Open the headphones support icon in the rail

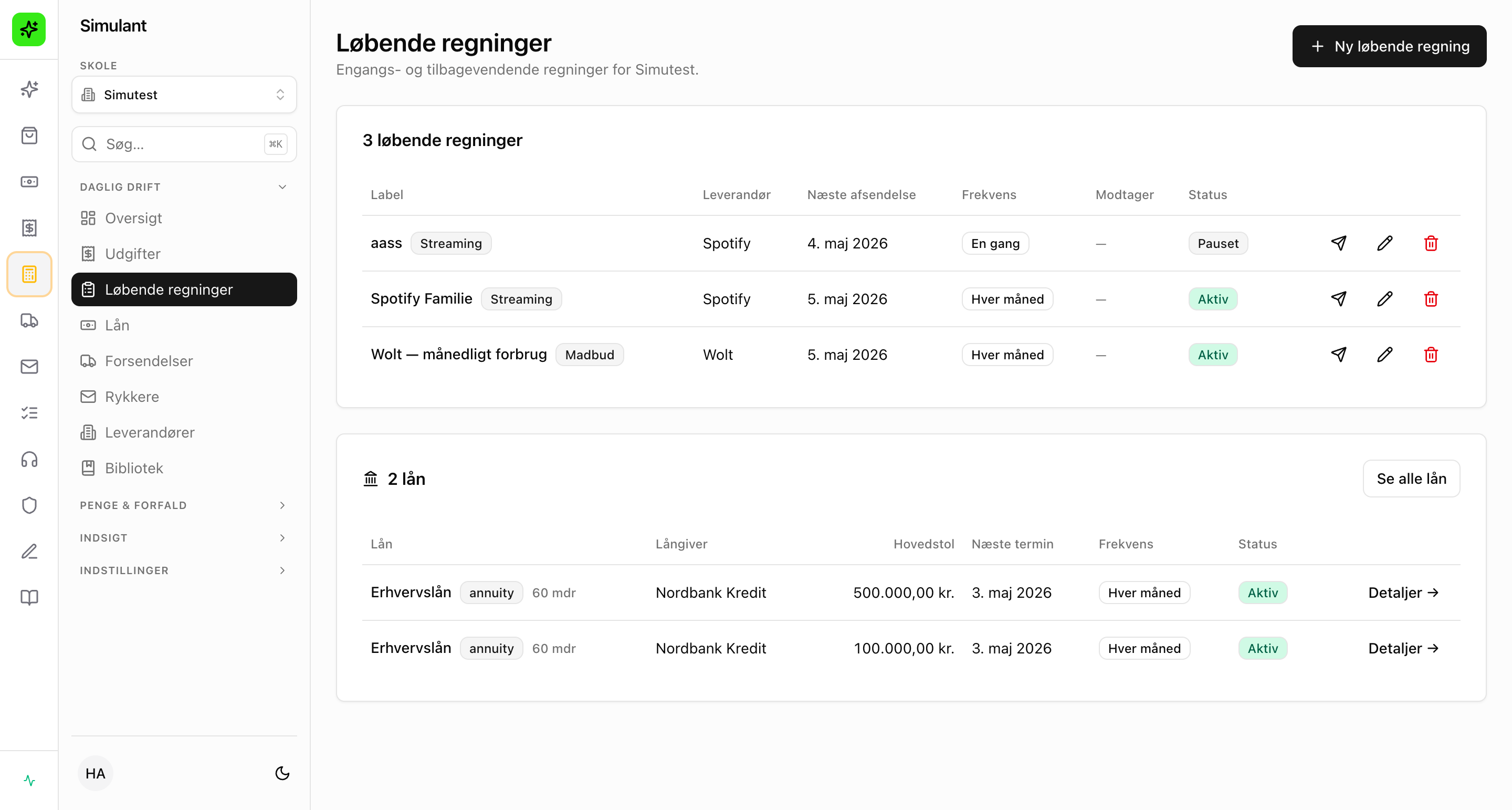point(29,459)
